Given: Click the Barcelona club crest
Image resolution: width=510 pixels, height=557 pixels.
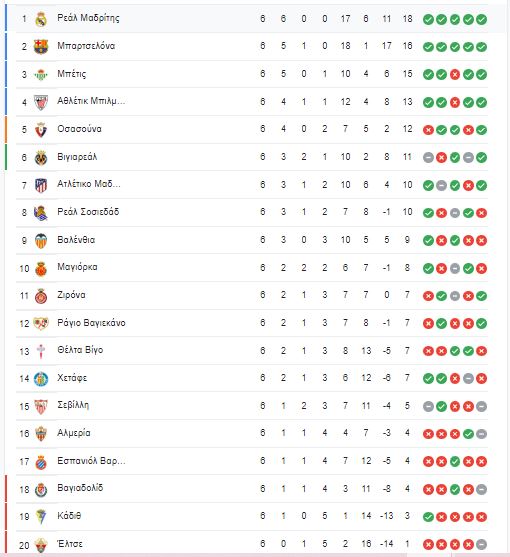Looking at the screenshot, I should pos(41,47).
